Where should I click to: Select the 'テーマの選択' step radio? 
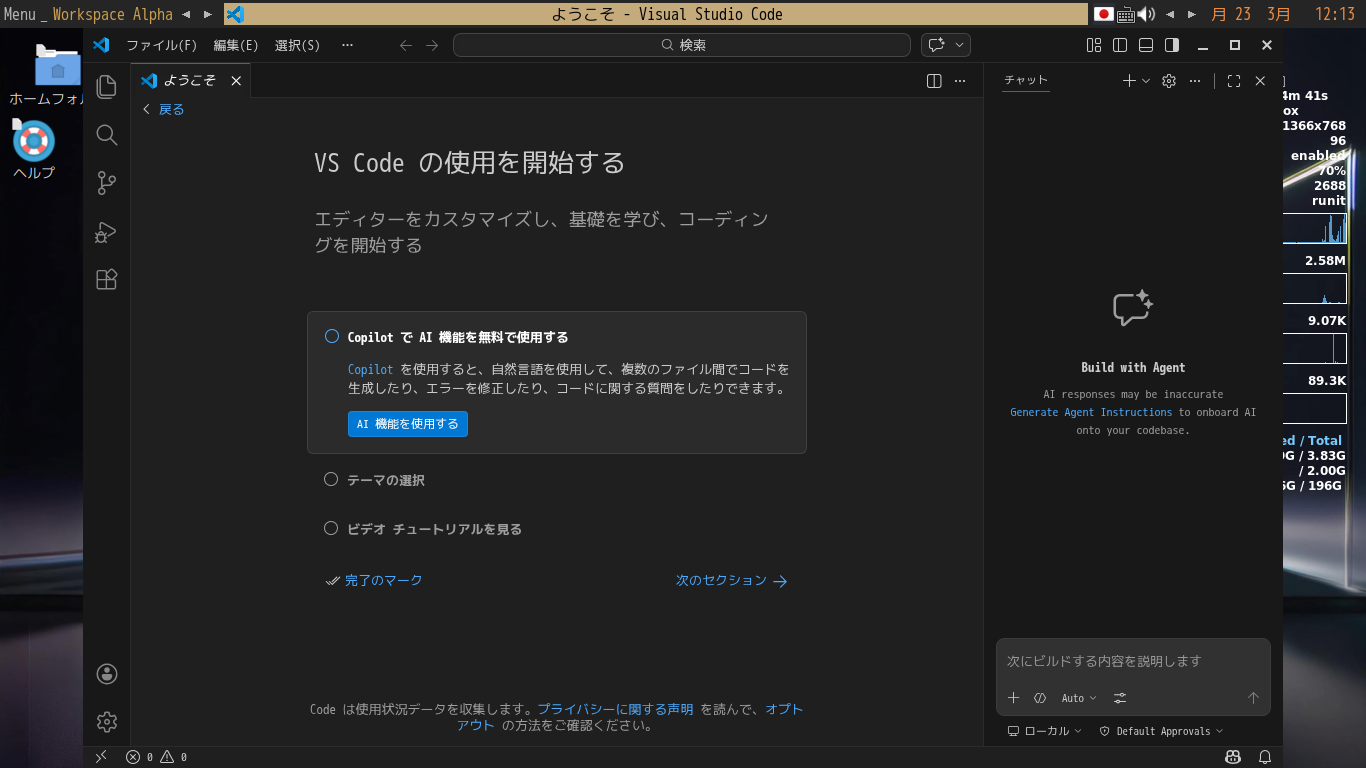[331, 480]
